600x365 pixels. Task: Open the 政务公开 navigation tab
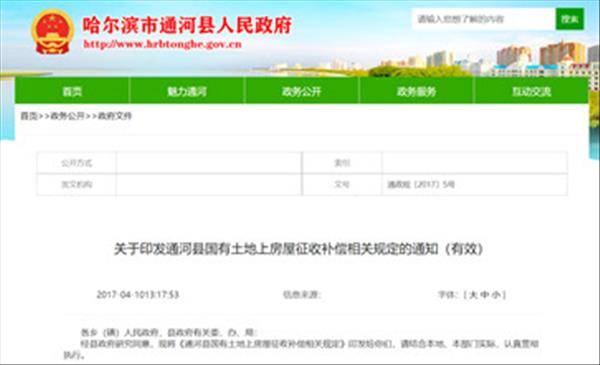[x=302, y=91]
